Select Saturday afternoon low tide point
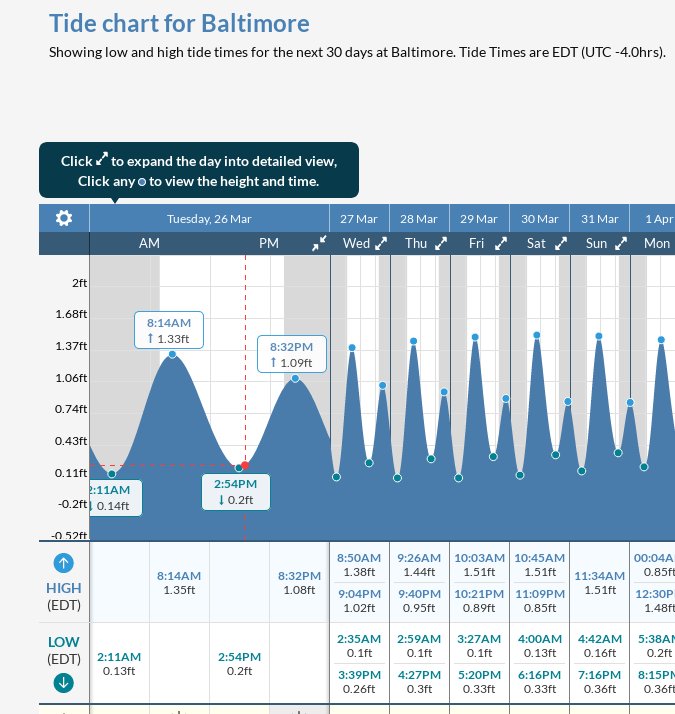 click(555, 454)
